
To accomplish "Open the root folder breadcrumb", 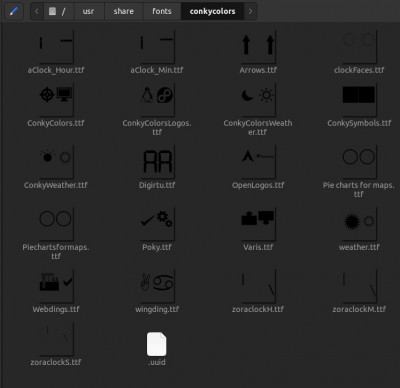I will pos(58,11).
